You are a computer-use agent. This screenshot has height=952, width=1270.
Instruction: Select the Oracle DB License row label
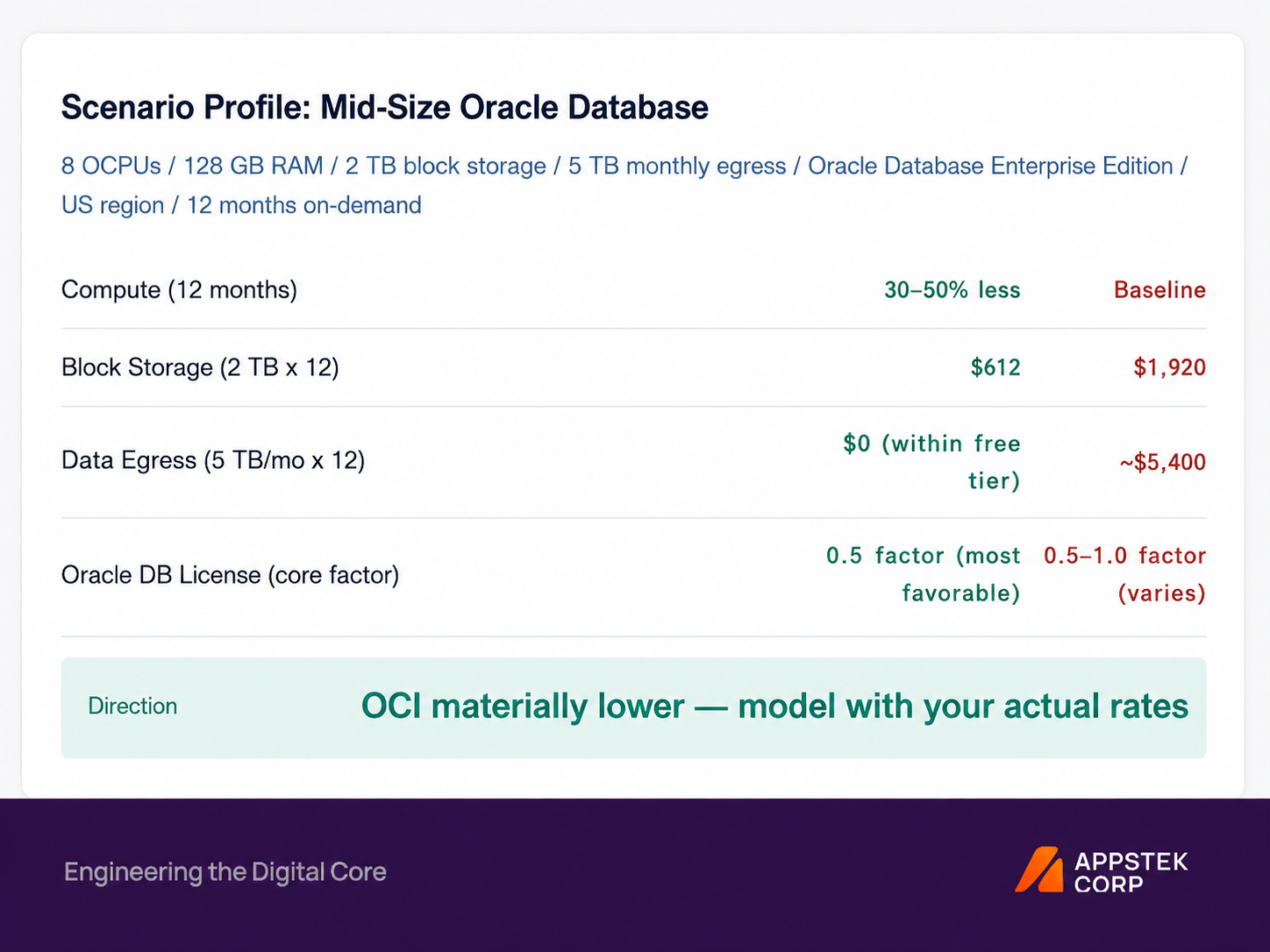click(x=230, y=575)
